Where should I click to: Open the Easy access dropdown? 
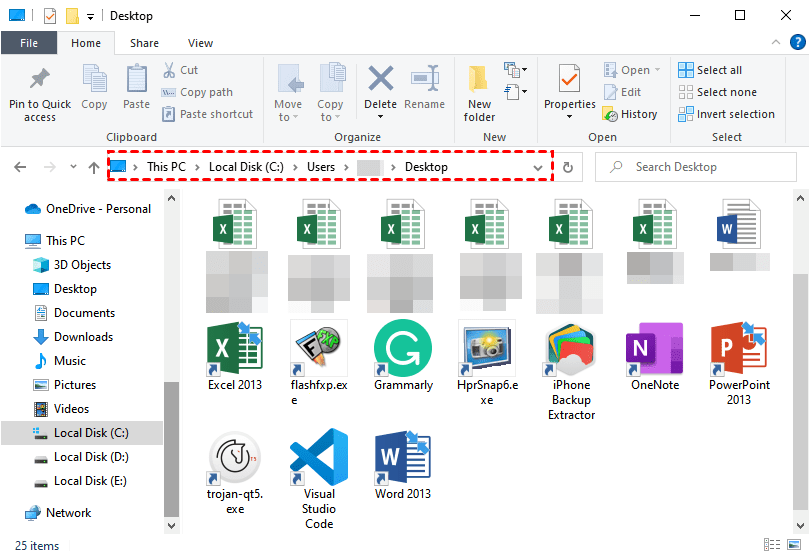[x=516, y=92]
